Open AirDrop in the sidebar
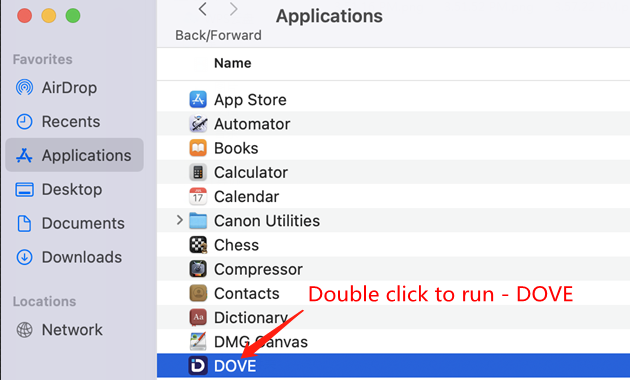Screen dimensions: 630x380 pos(56,88)
